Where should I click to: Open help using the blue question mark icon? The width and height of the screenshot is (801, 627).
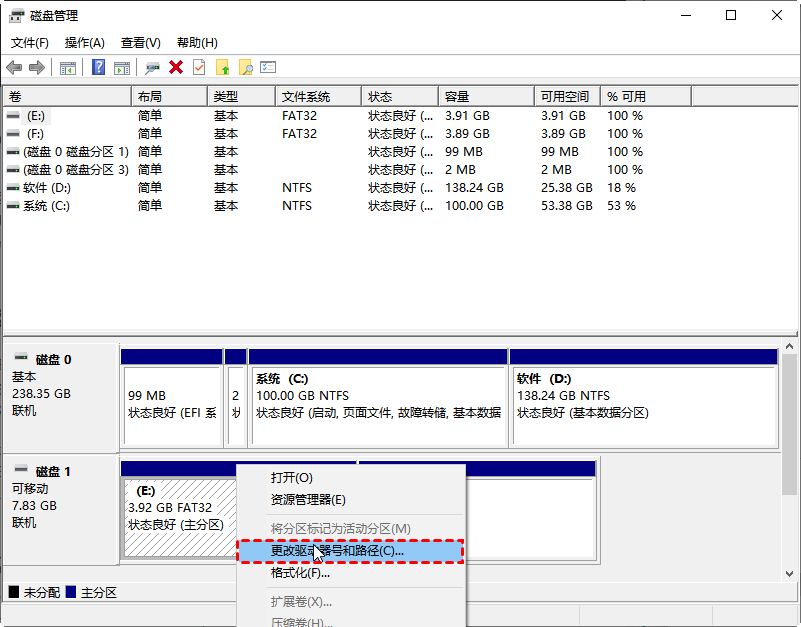[97, 67]
